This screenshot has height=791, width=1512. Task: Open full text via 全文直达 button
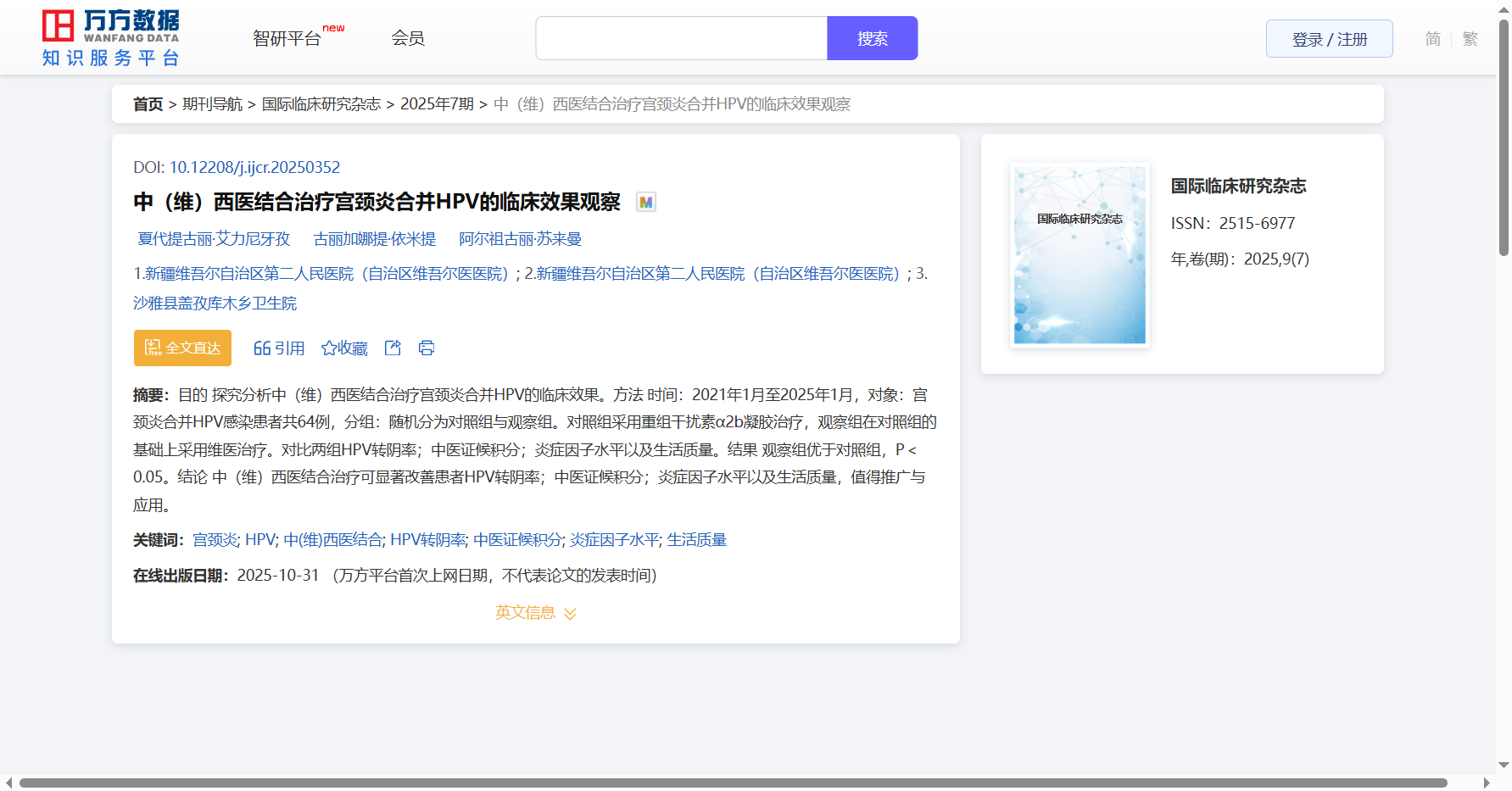coord(182,348)
